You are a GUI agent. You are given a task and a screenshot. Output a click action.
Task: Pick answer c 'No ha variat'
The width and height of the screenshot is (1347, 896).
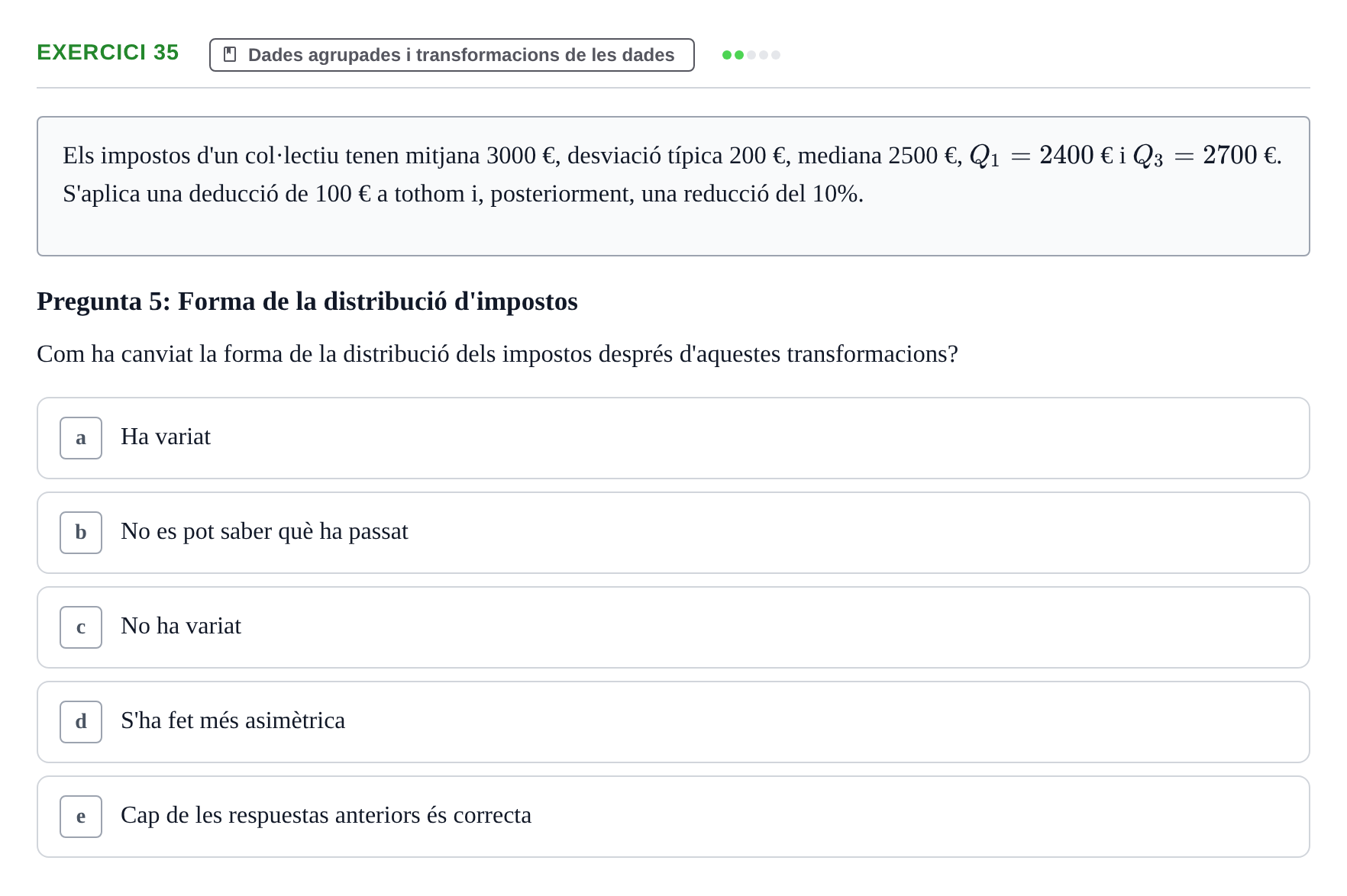pyautogui.click(x=673, y=627)
